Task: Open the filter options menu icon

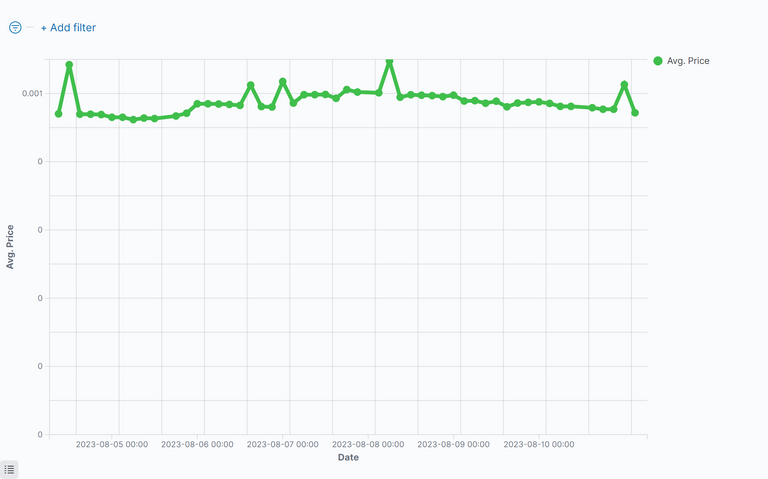Action: 15,28
